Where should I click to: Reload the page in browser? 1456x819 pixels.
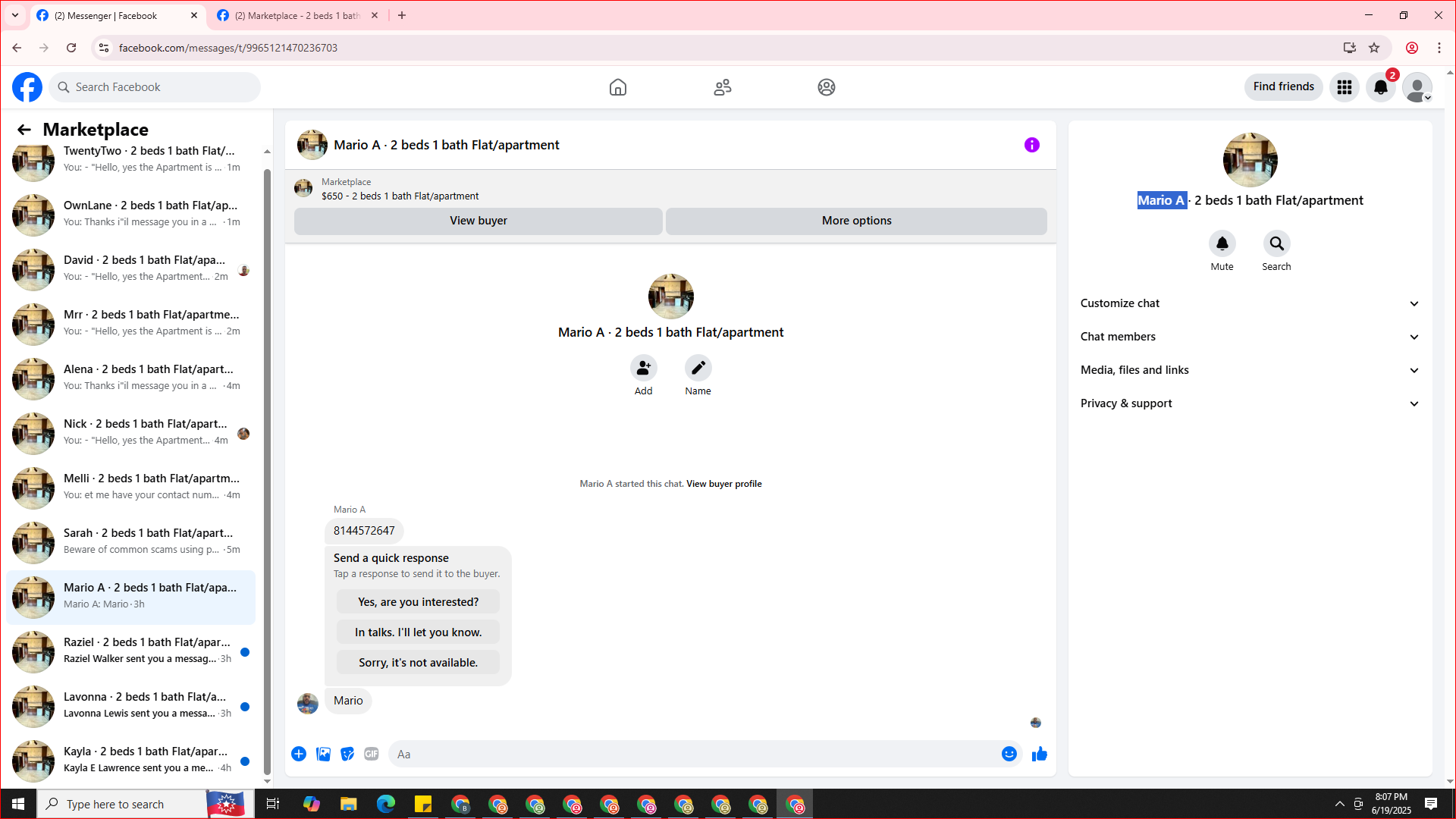point(71,48)
